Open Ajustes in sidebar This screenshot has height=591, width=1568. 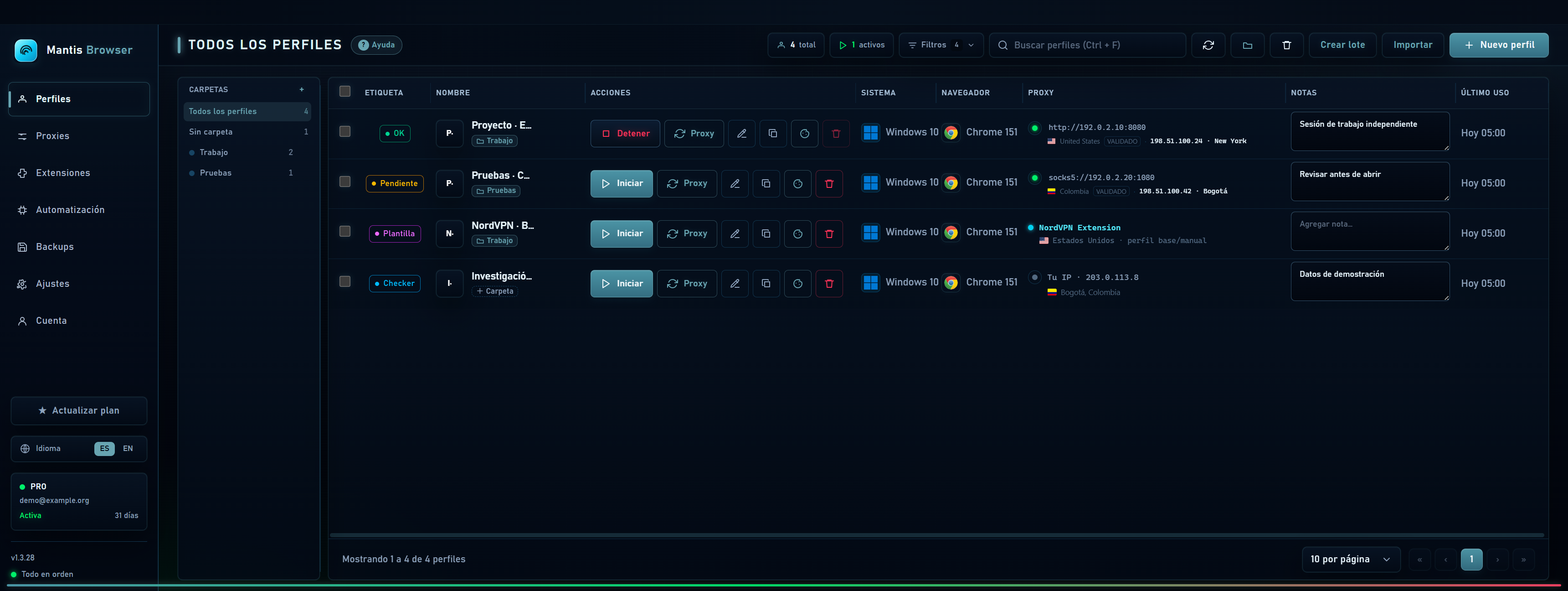(x=79, y=284)
